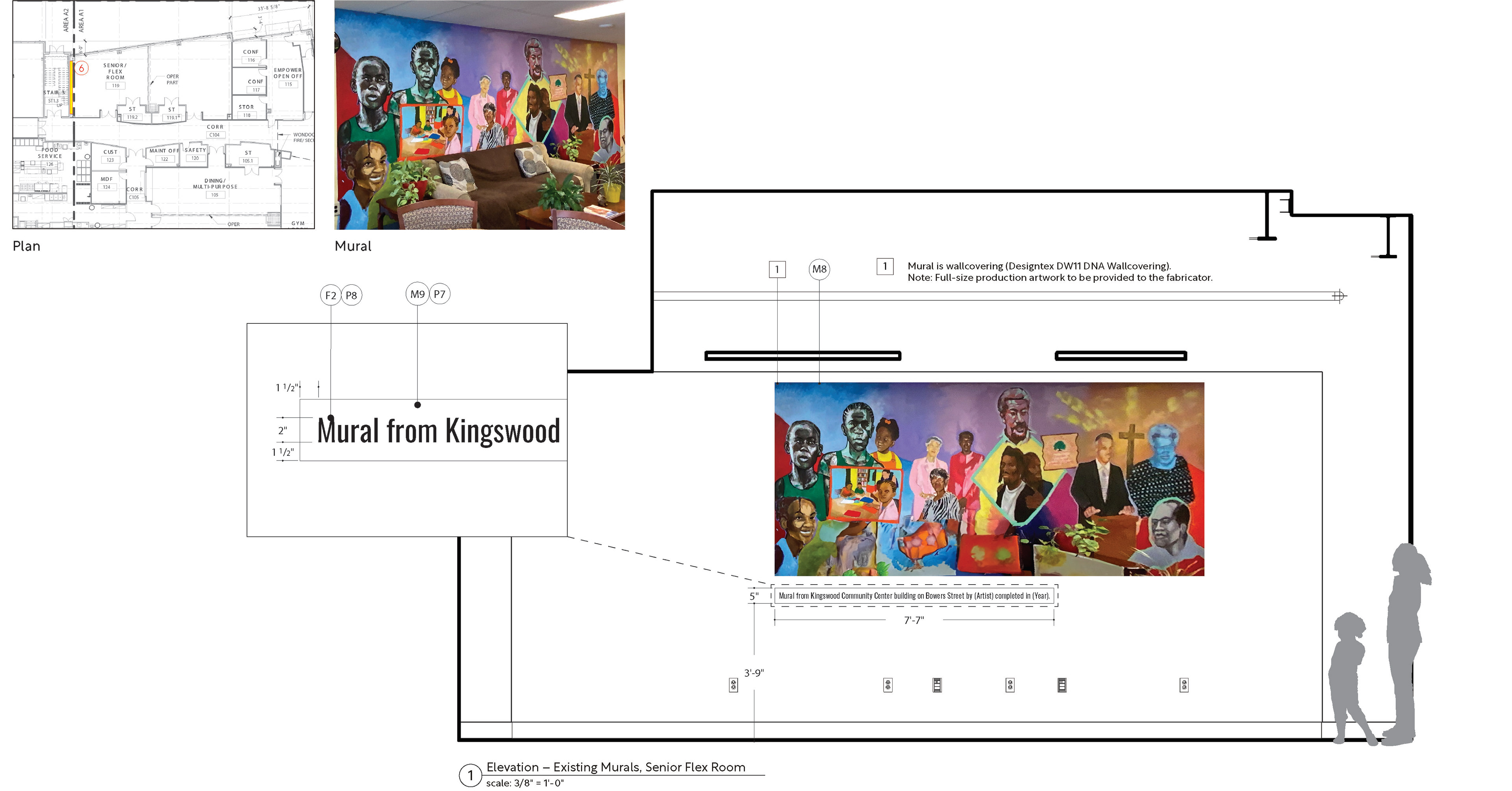Viewport: 1512px width, 791px height.
Task: Select the mural artwork in the elevation
Action: click(x=989, y=479)
